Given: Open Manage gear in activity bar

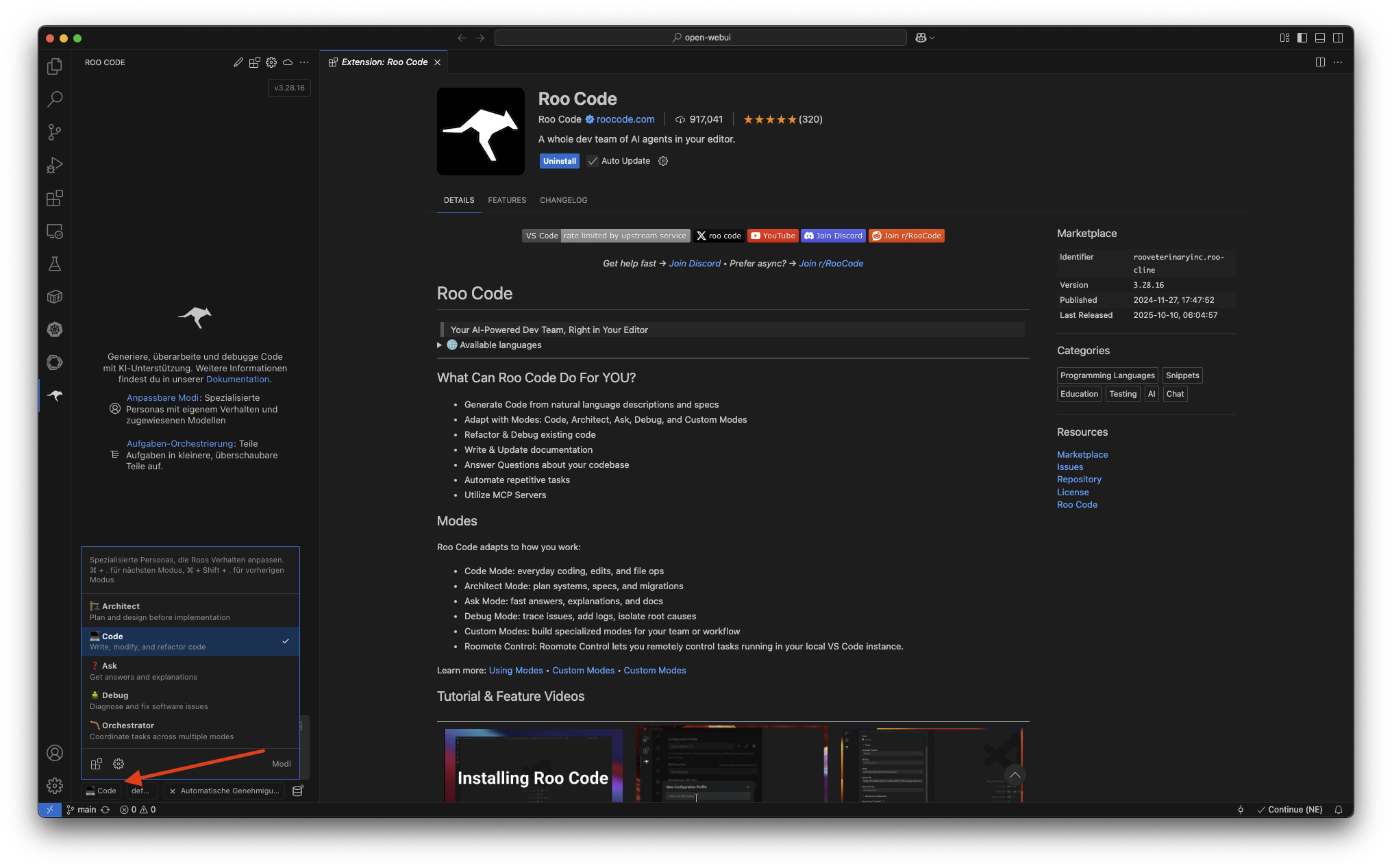Looking at the screenshot, I should (55, 786).
